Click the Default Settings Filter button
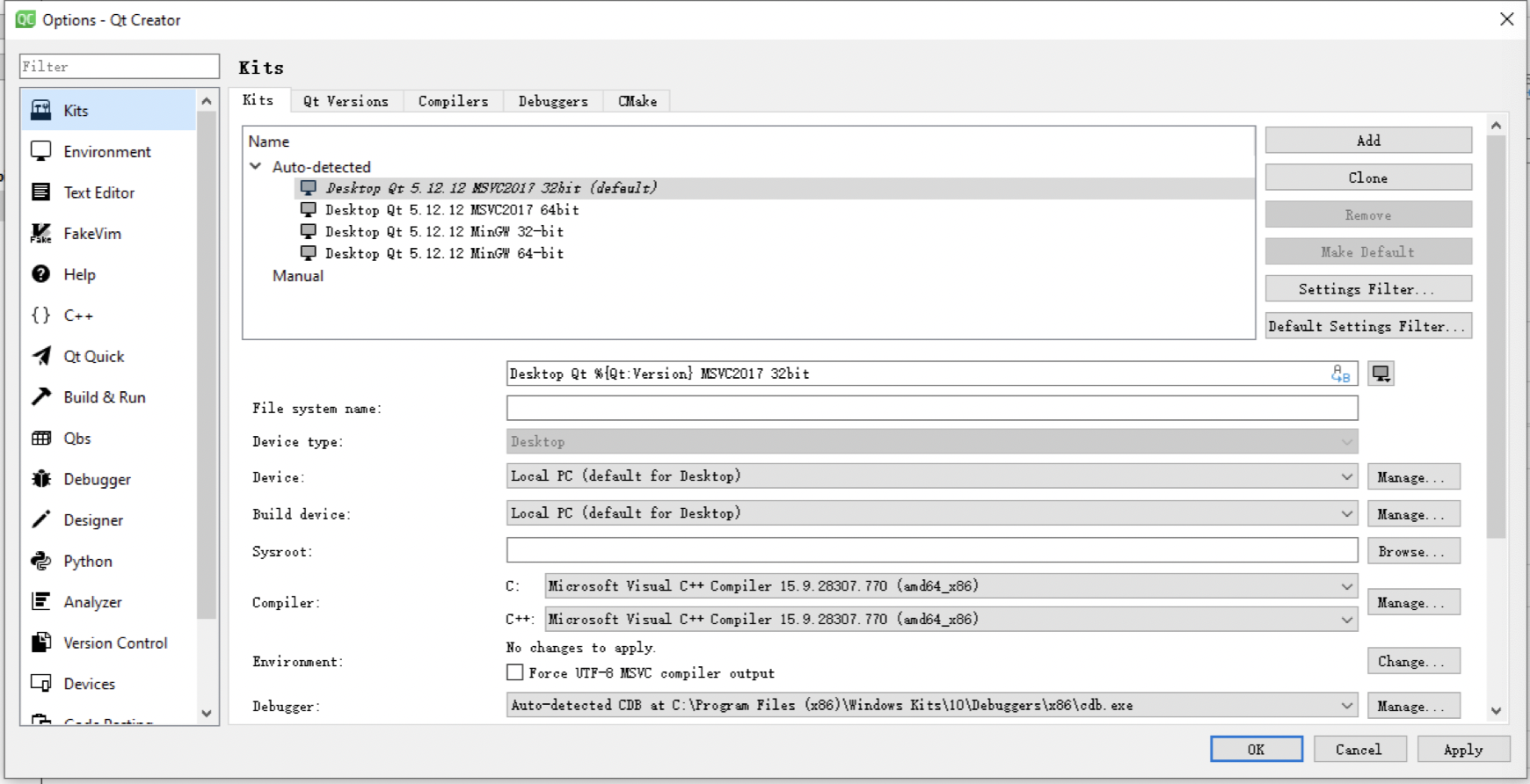This screenshot has width=1530, height=784. click(1368, 326)
